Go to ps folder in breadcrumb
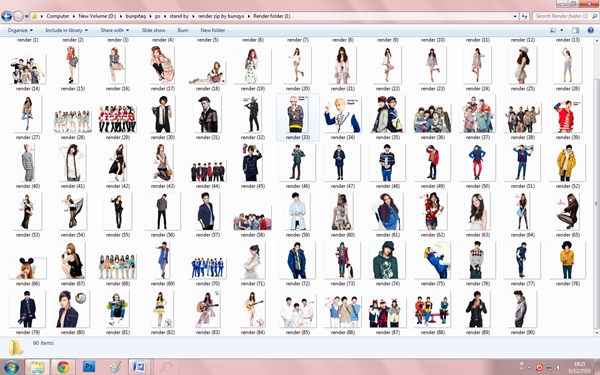The height and width of the screenshot is (375, 600). coord(158,16)
